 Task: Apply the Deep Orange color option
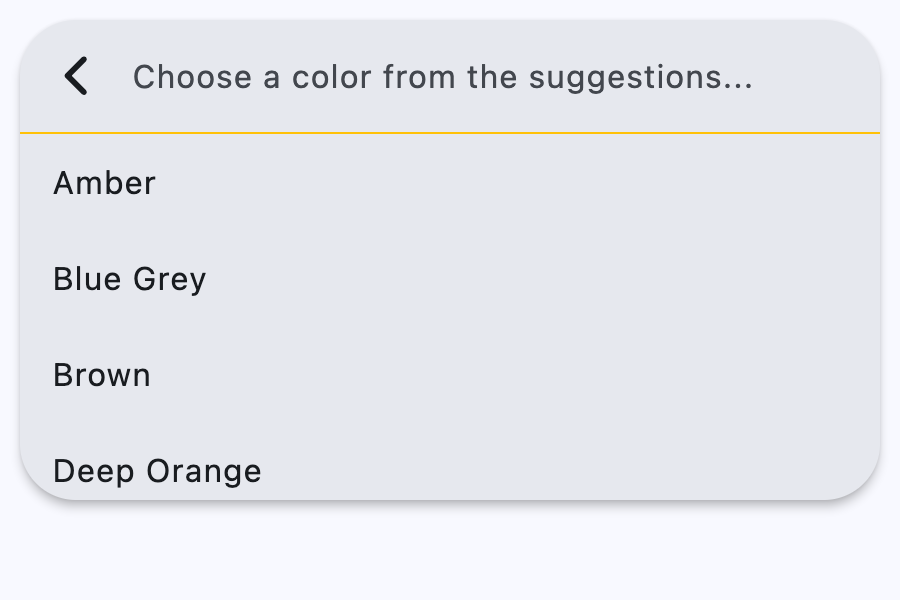157,470
